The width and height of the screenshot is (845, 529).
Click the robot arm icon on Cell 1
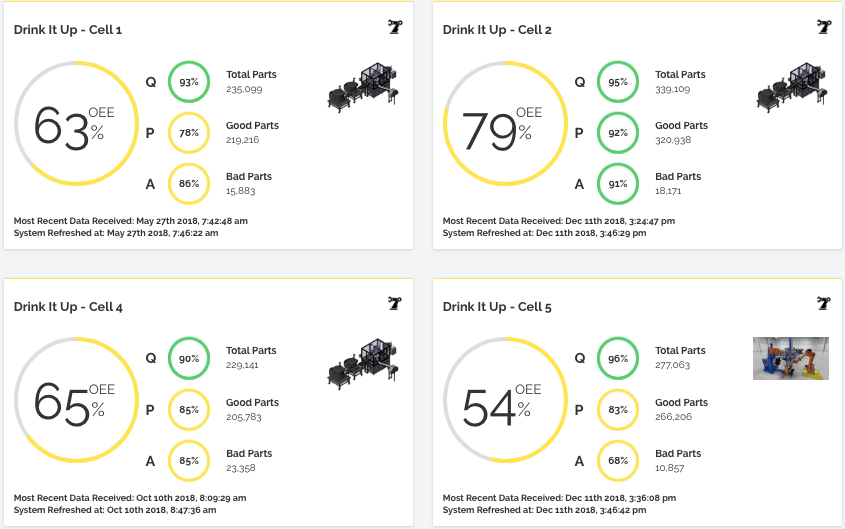coord(395,27)
